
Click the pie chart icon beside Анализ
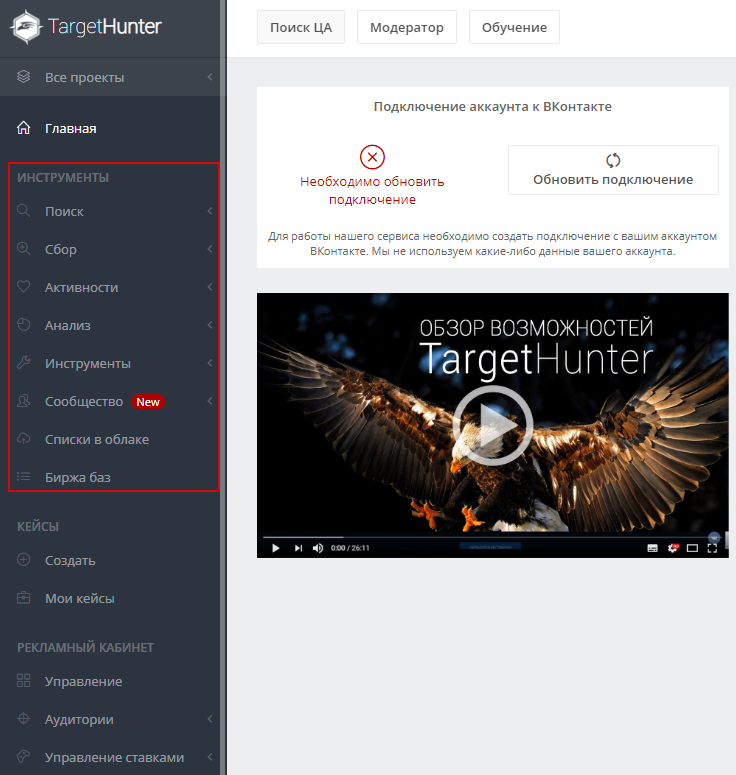(x=23, y=325)
